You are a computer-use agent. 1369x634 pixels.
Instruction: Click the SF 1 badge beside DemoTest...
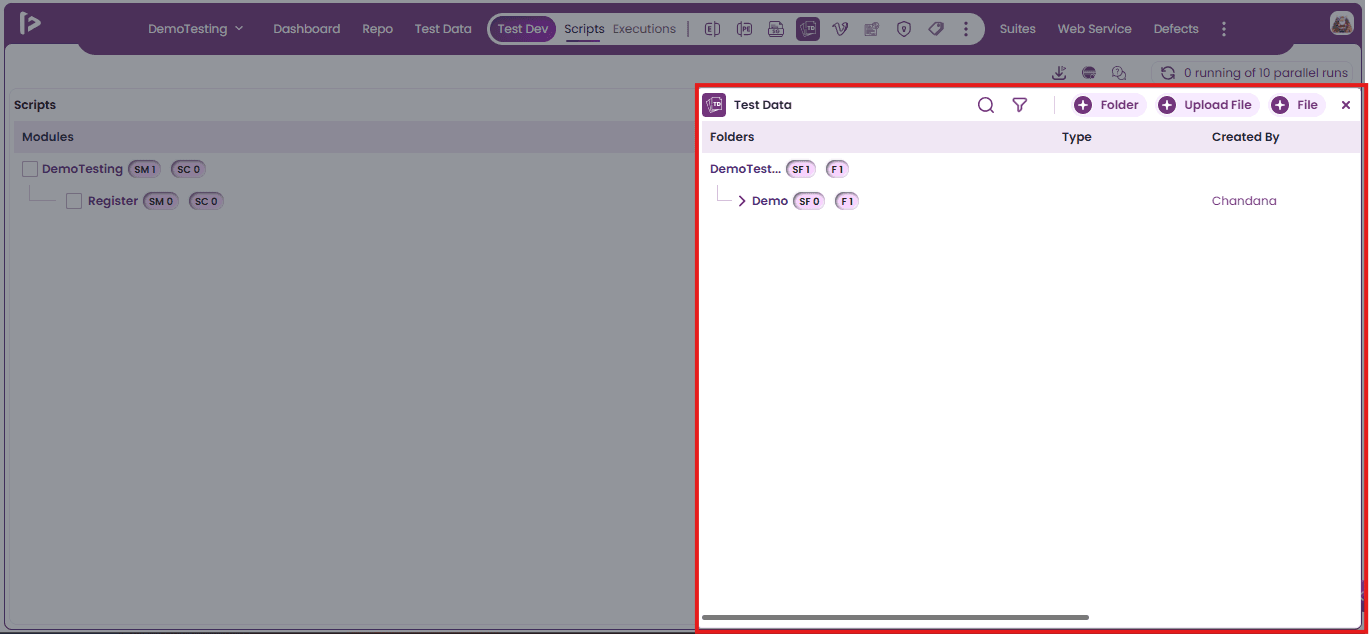coord(801,169)
